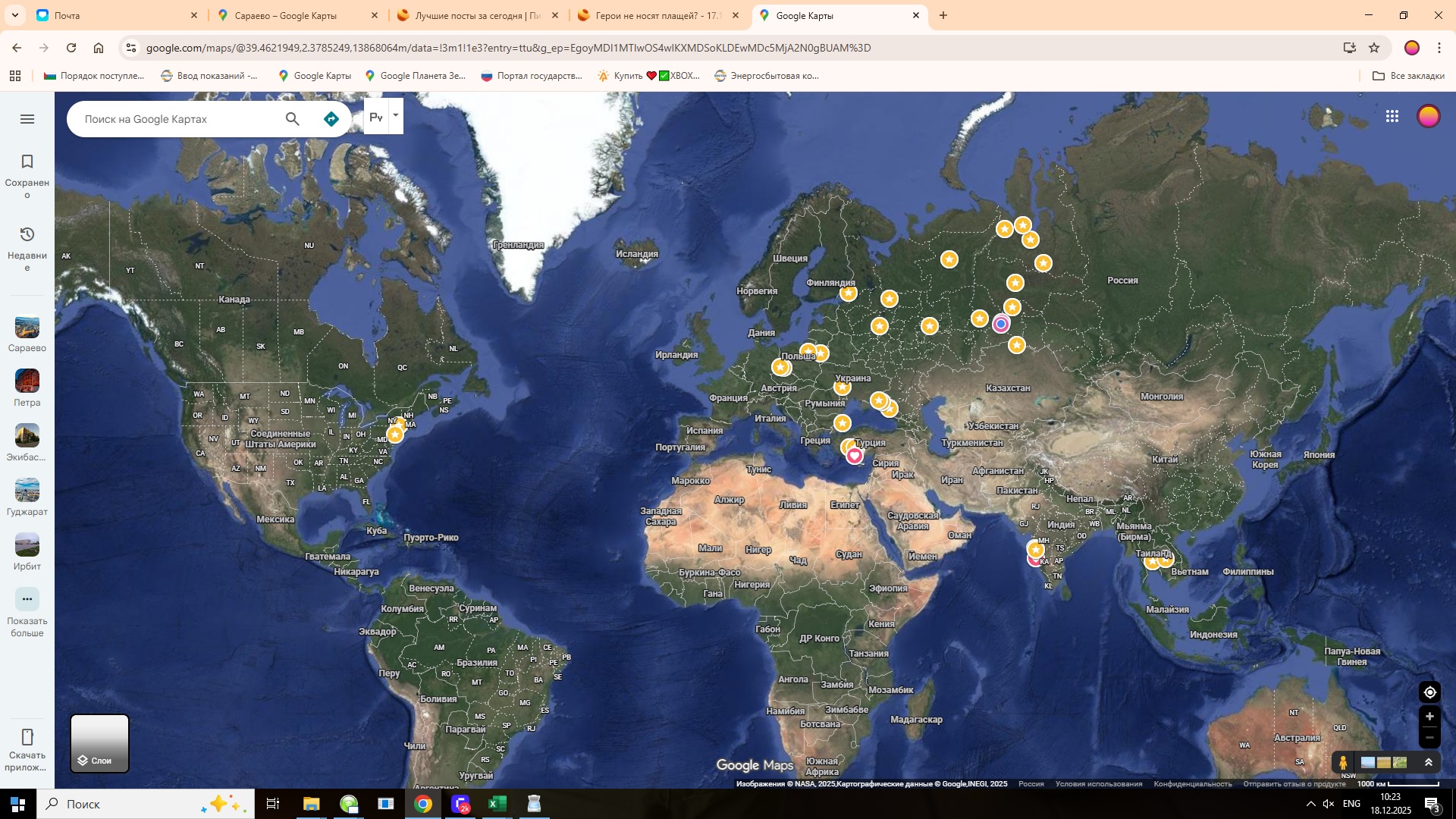Click the directions route icon

click(331, 119)
